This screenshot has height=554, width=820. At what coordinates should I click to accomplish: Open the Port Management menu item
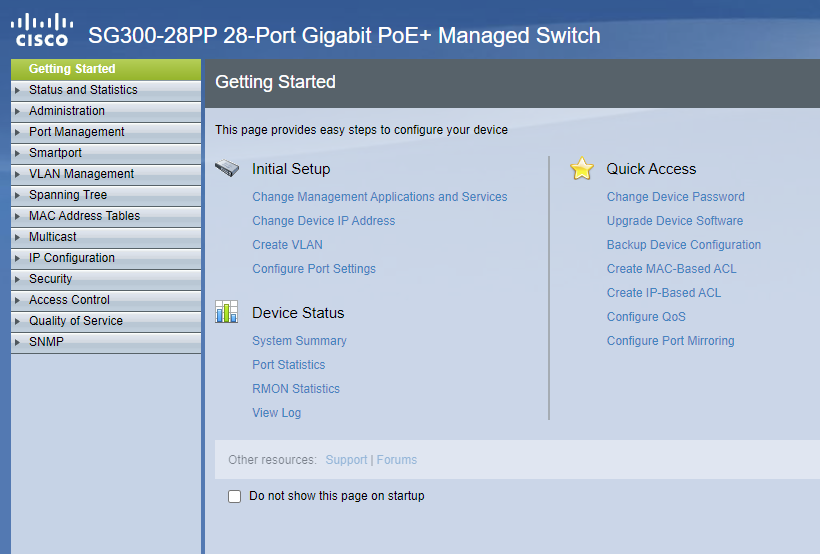point(77,132)
